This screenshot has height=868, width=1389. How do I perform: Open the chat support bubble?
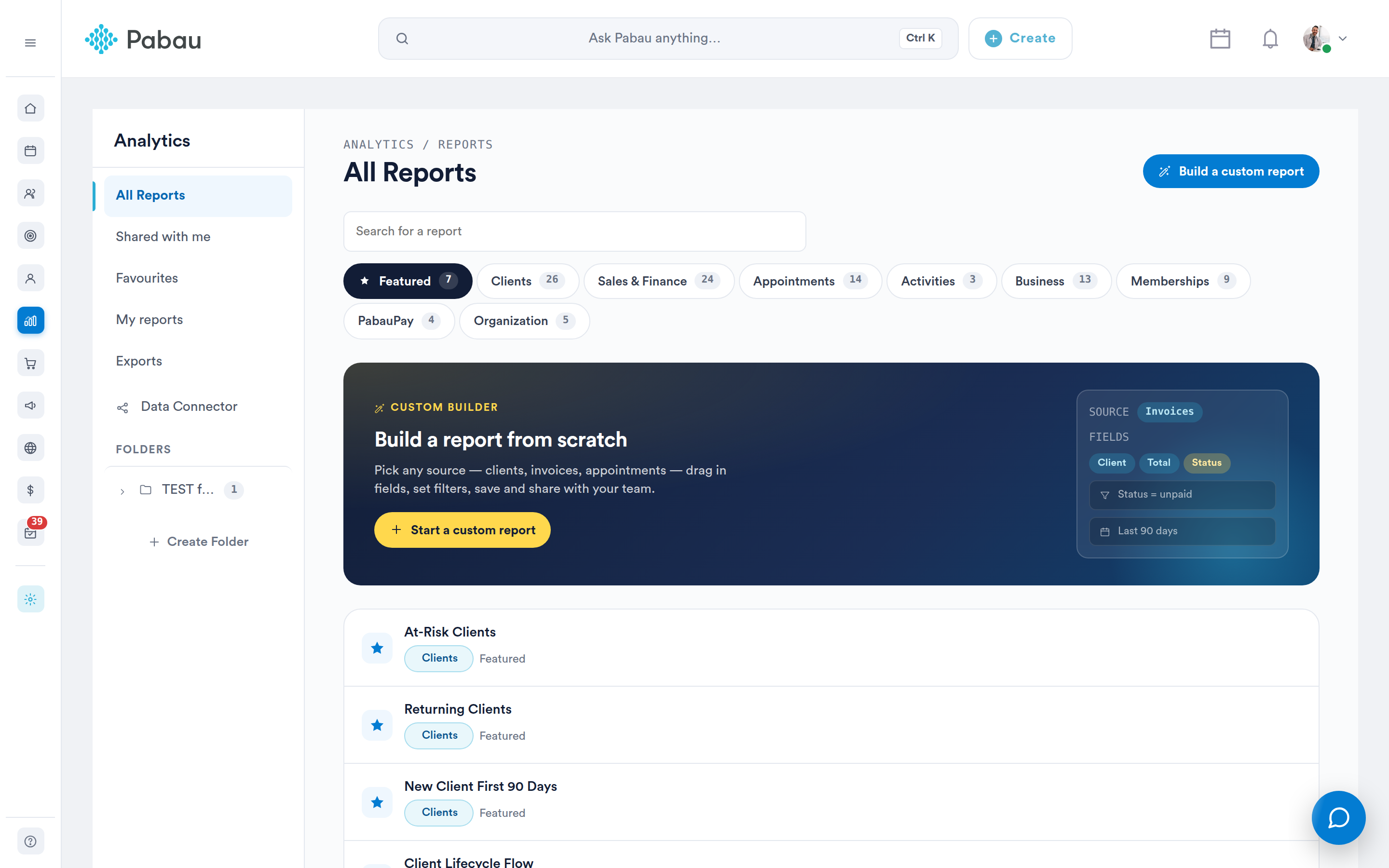(1338, 817)
